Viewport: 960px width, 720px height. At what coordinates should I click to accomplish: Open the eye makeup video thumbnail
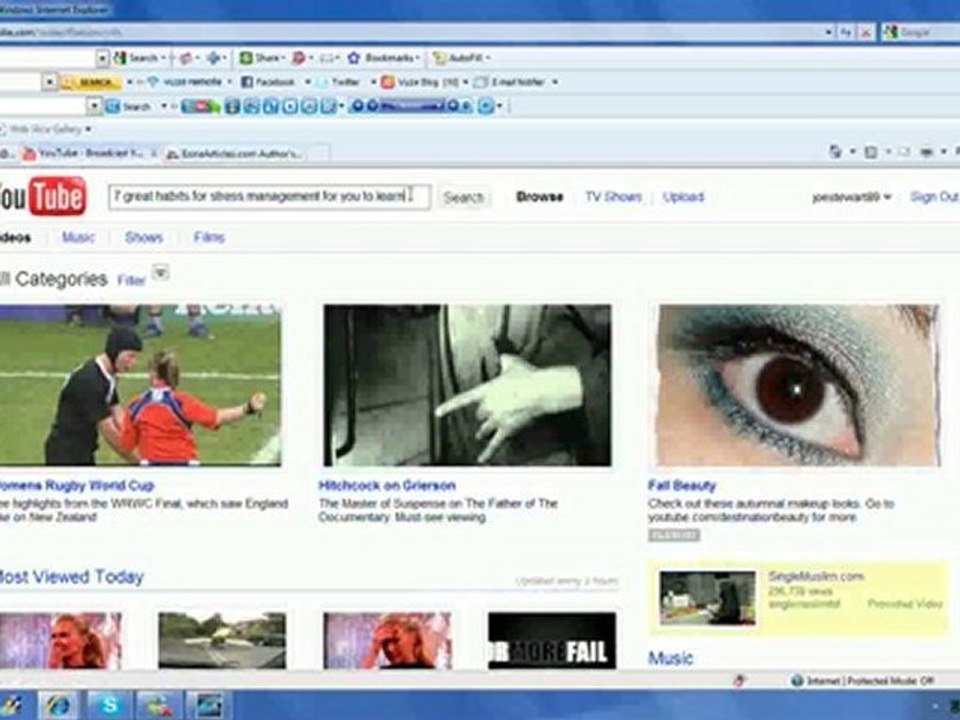pos(797,385)
